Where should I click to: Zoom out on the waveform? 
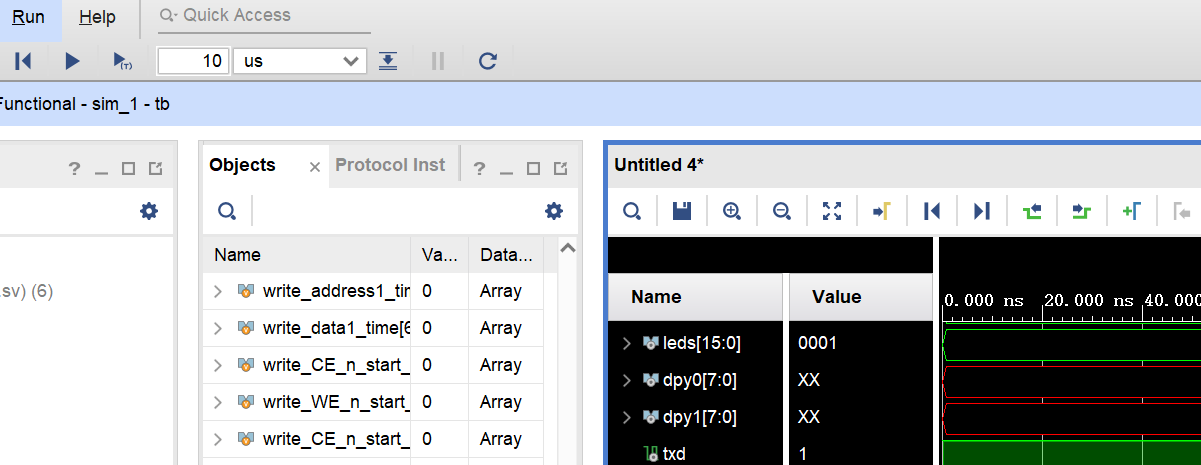coord(782,211)
